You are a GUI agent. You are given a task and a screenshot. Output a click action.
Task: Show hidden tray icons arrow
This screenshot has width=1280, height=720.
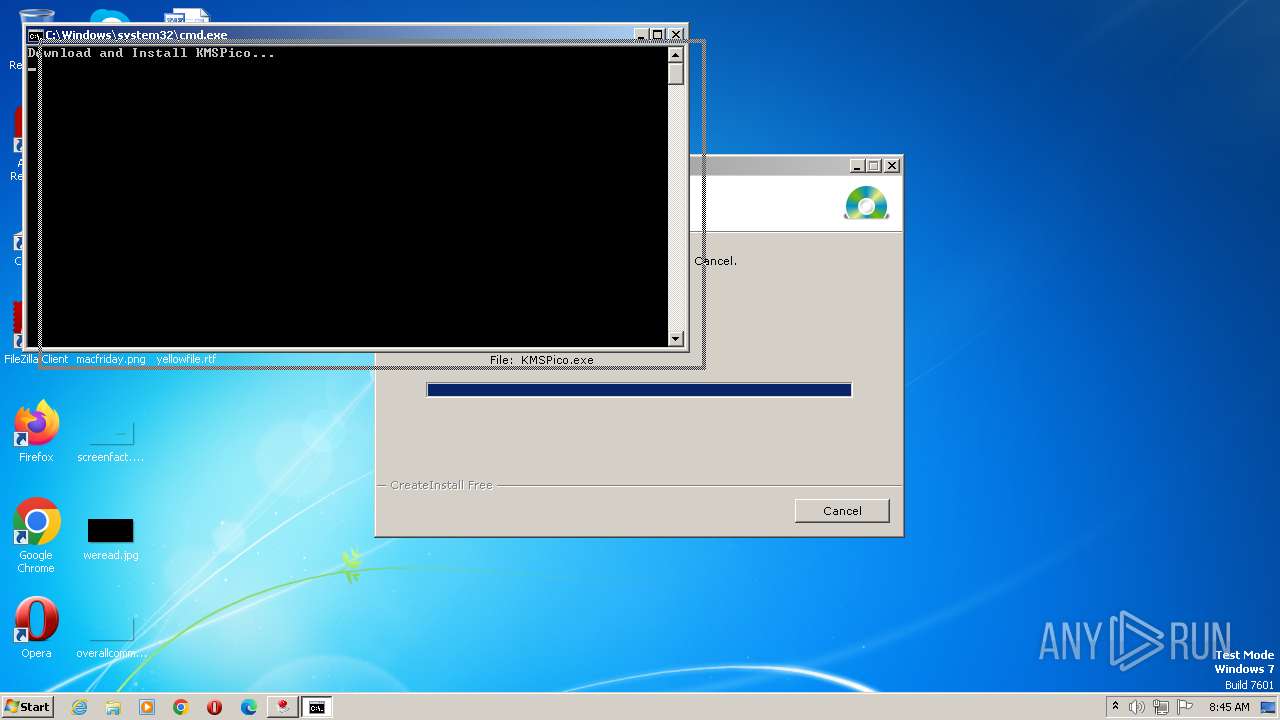(x=1115, y=707)
